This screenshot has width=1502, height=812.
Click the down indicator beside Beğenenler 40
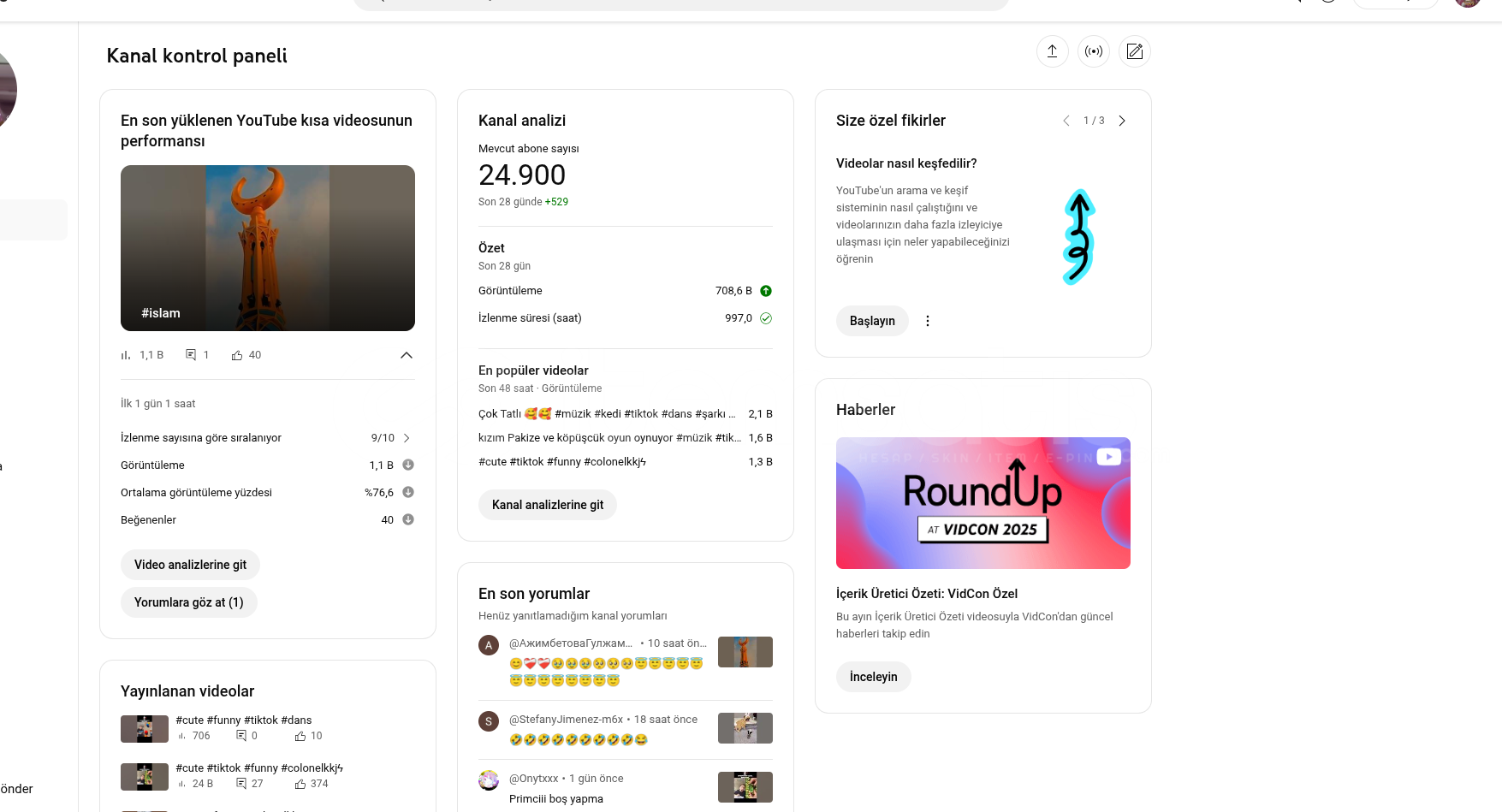coord(408,519)
